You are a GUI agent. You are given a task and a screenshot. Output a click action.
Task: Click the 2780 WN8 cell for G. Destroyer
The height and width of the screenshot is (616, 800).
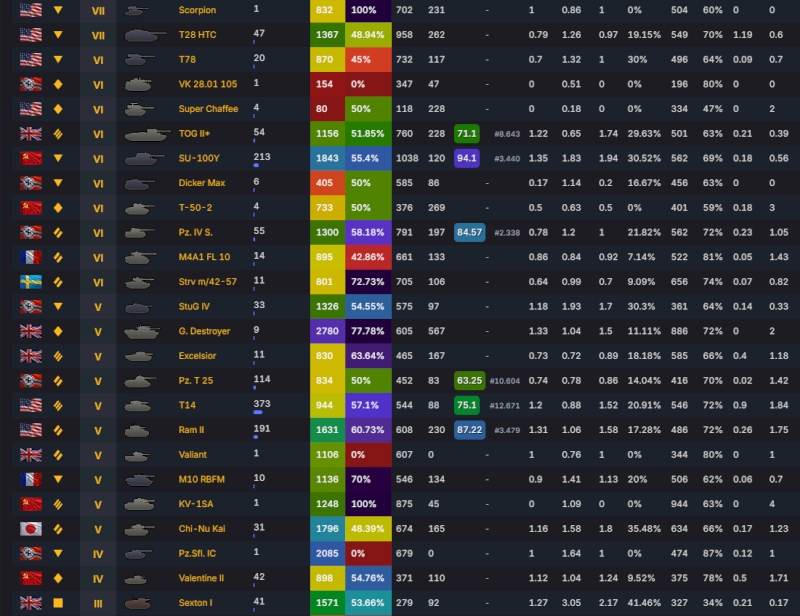click(328, 331)
